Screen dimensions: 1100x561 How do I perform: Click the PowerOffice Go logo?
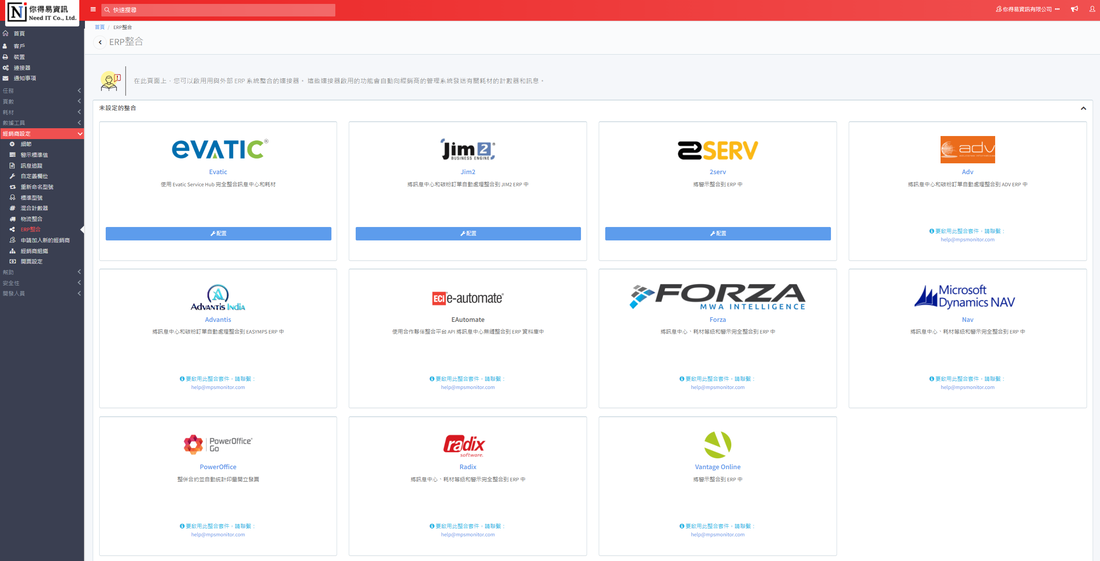[218, 445]
